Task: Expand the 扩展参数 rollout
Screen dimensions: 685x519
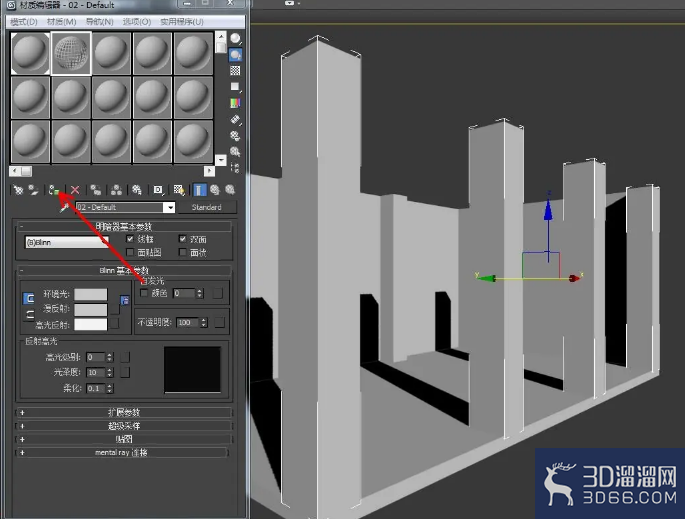Action: [x=124, y=412]
